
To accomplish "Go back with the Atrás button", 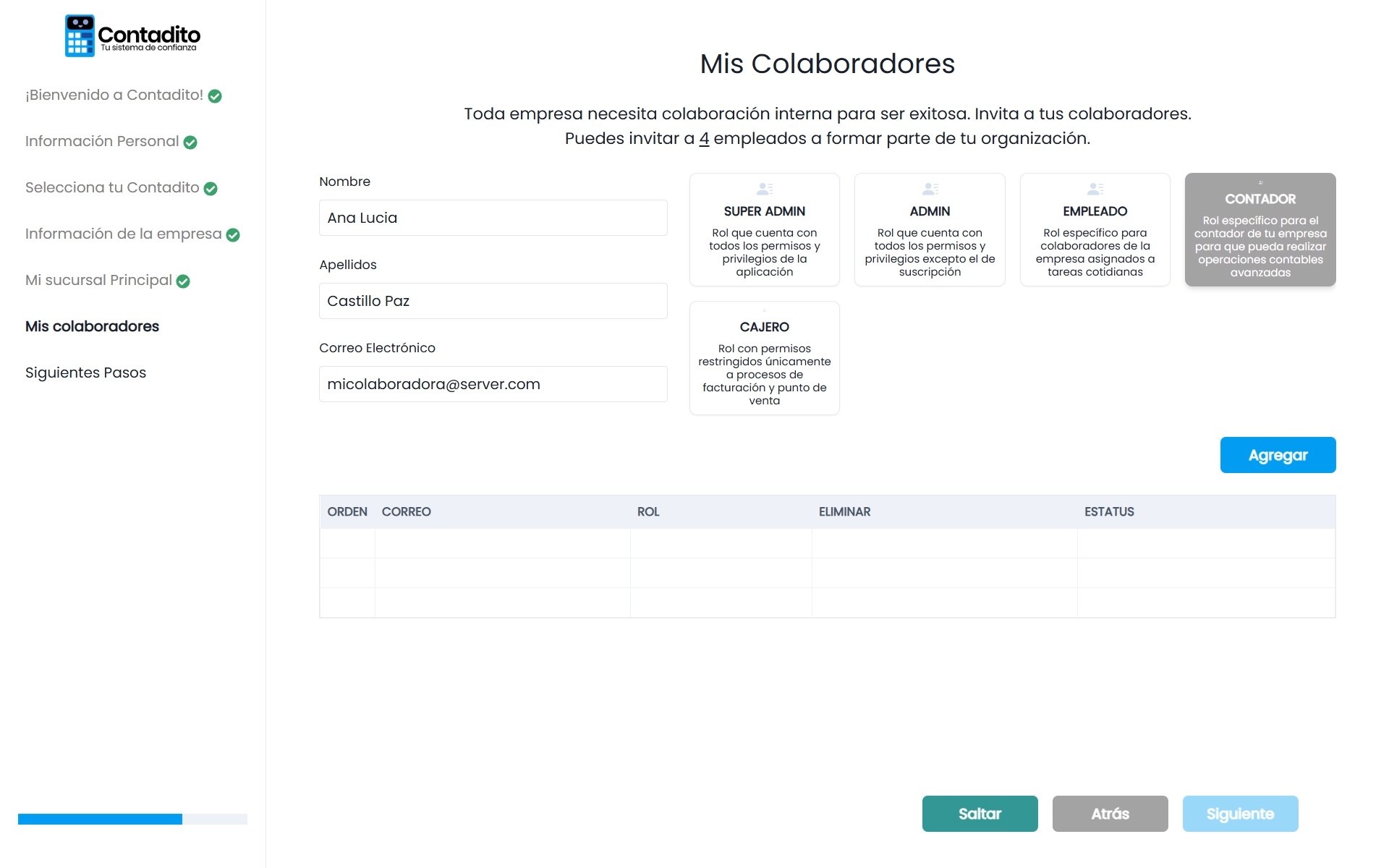I will pos(1110,814).
